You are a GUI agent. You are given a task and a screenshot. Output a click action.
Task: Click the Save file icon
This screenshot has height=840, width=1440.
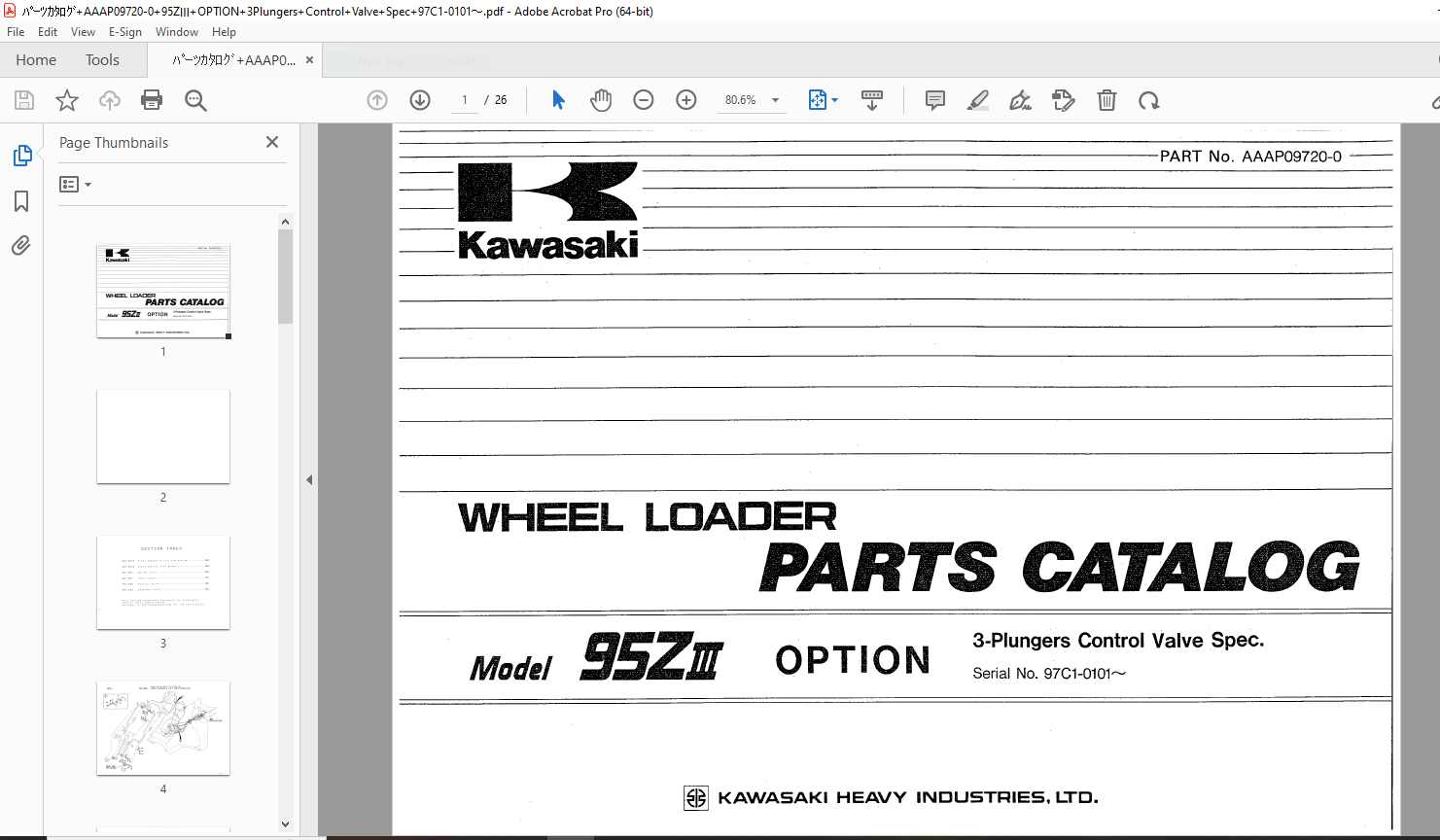(24, 100)
